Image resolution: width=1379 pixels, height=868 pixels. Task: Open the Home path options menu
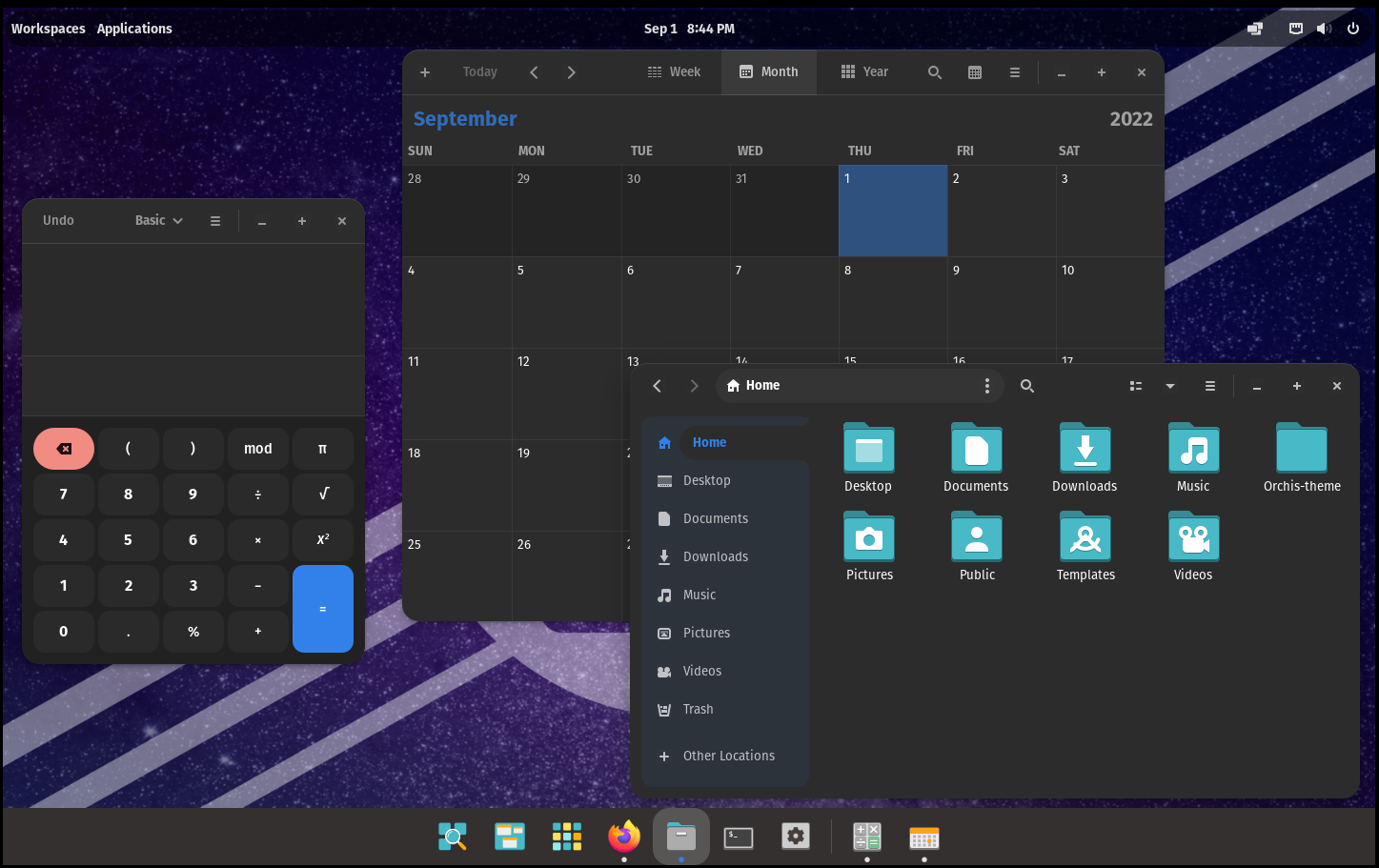tap(986, 386)
